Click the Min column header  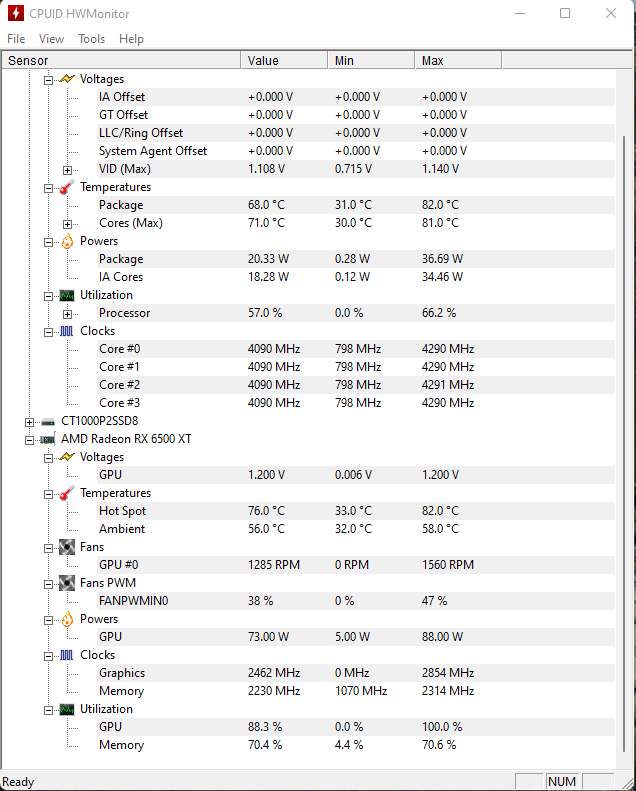tap(371, 61)
